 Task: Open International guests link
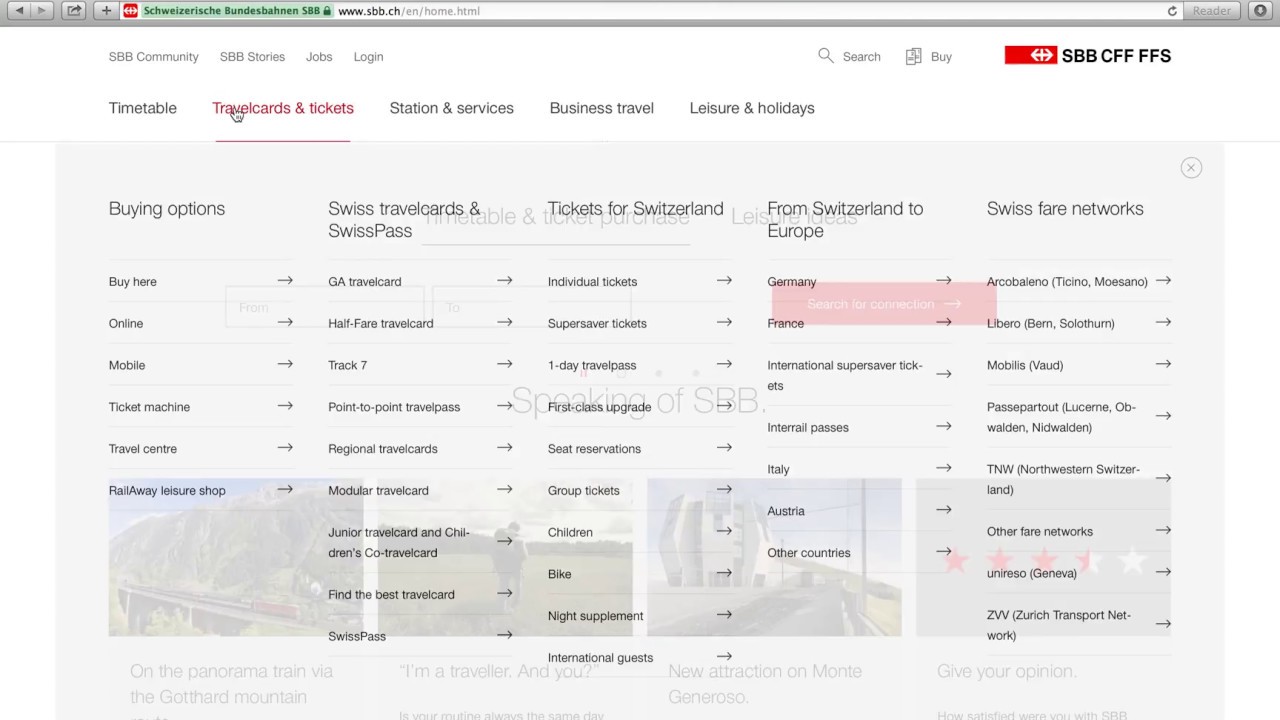click(600, 658)
